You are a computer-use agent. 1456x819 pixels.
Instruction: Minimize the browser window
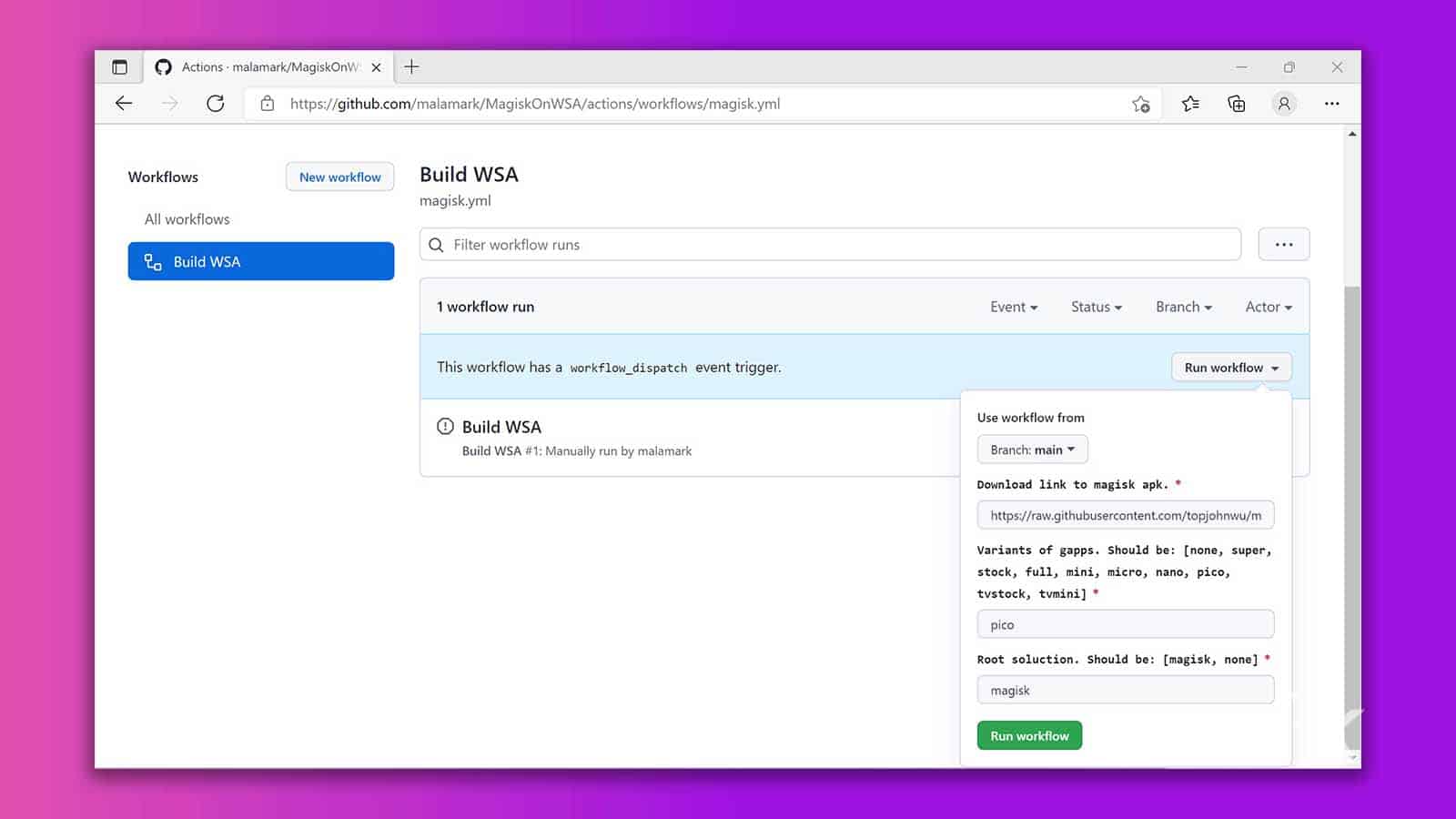1241,67
